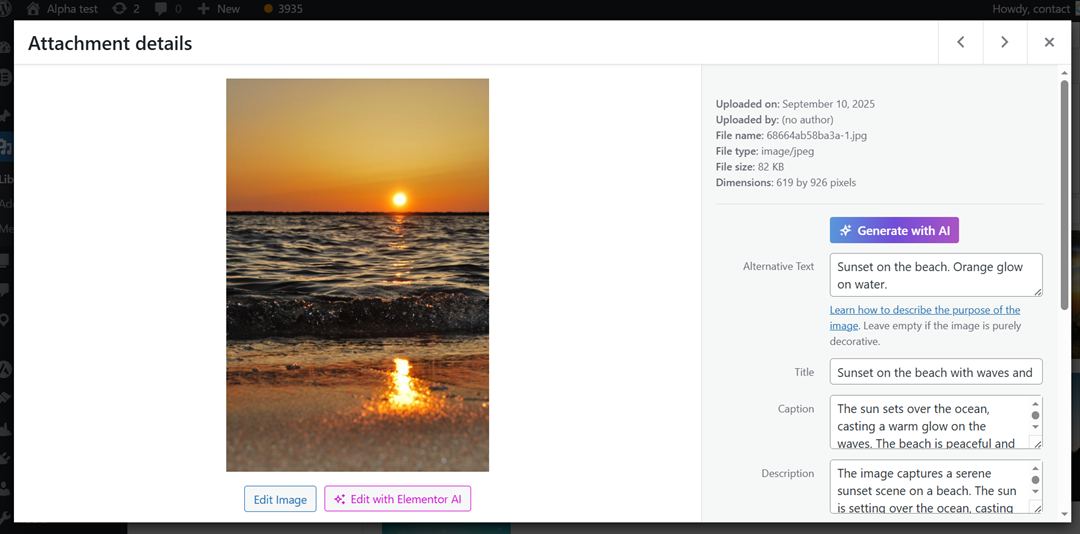1080x534 pixels.
Task: Click inside the Caption text area
Action: 925,423
